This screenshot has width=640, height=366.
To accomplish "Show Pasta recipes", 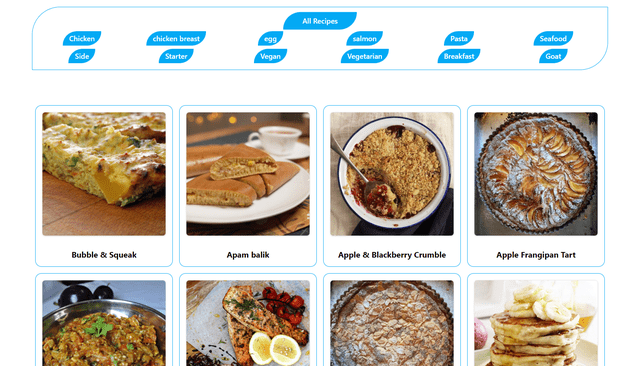I will [459, 38].
